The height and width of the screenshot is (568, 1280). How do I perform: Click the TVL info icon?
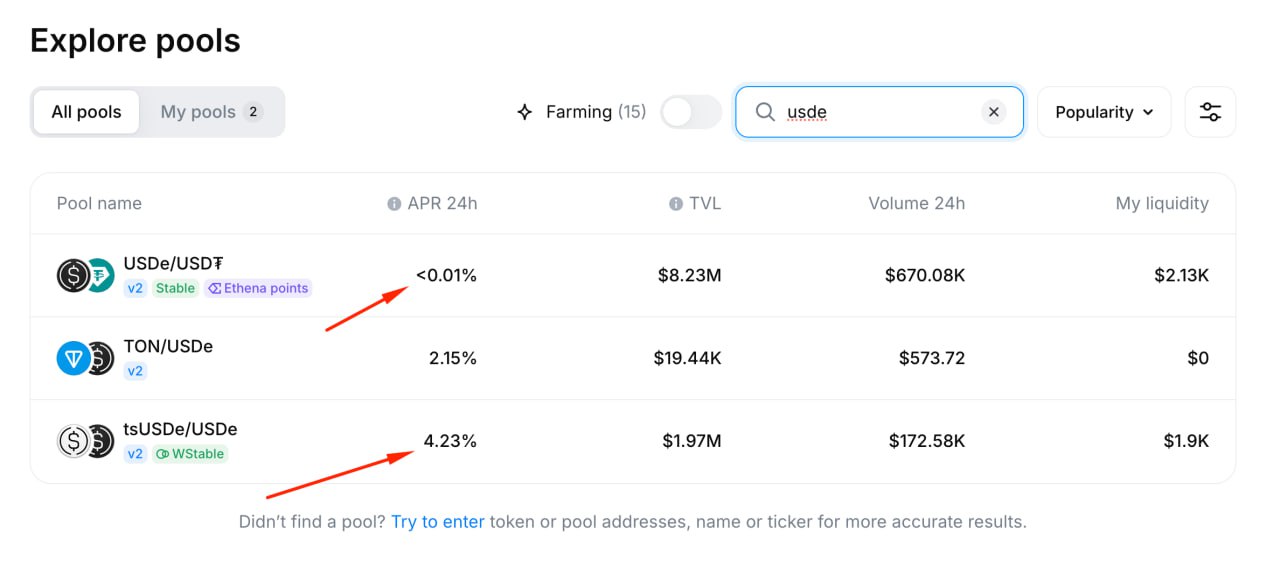coord(676,204)
